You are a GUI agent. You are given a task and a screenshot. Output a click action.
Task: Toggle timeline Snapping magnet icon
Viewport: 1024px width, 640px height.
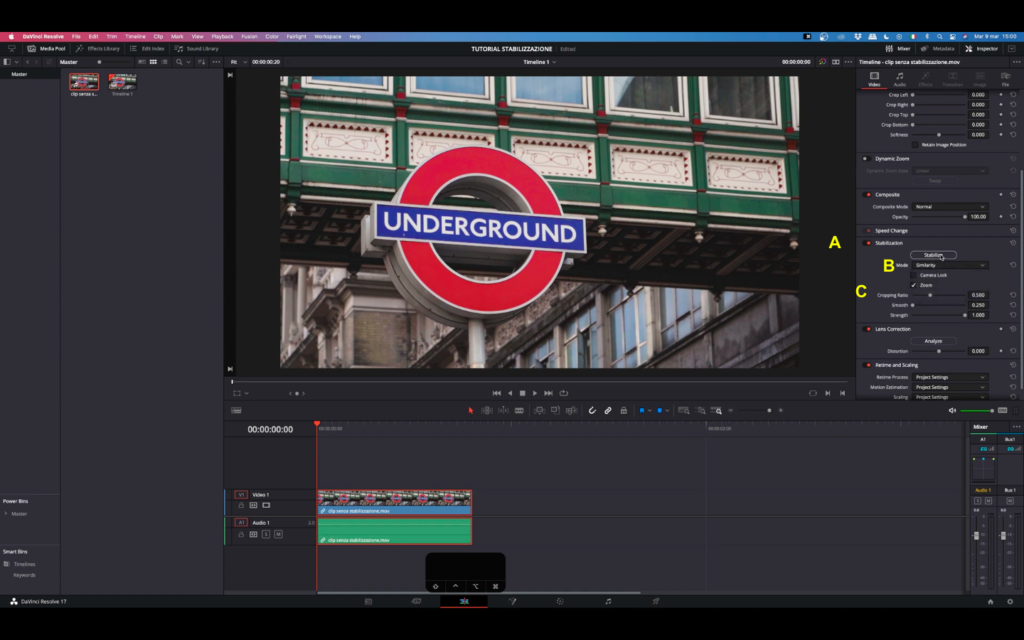(592, 411)
